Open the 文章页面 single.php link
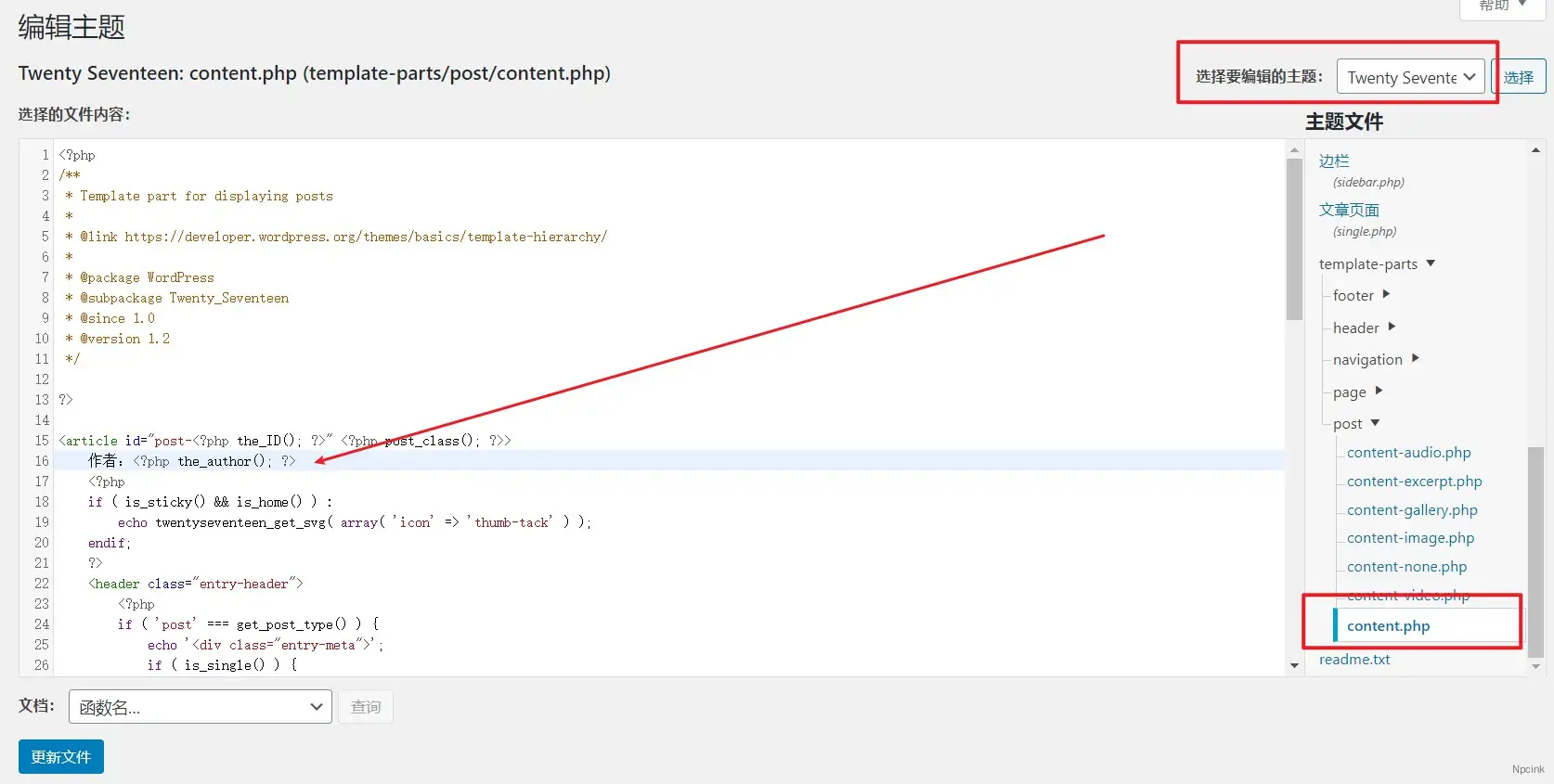Screen dimensions: 1554x784 [1349, 211]
